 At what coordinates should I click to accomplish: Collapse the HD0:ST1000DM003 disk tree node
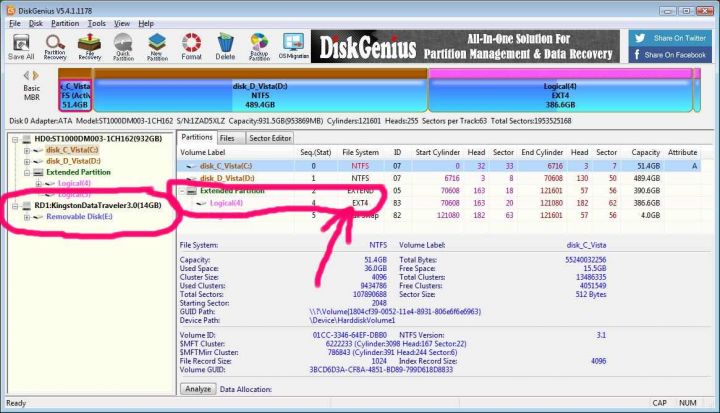point(15,139)
